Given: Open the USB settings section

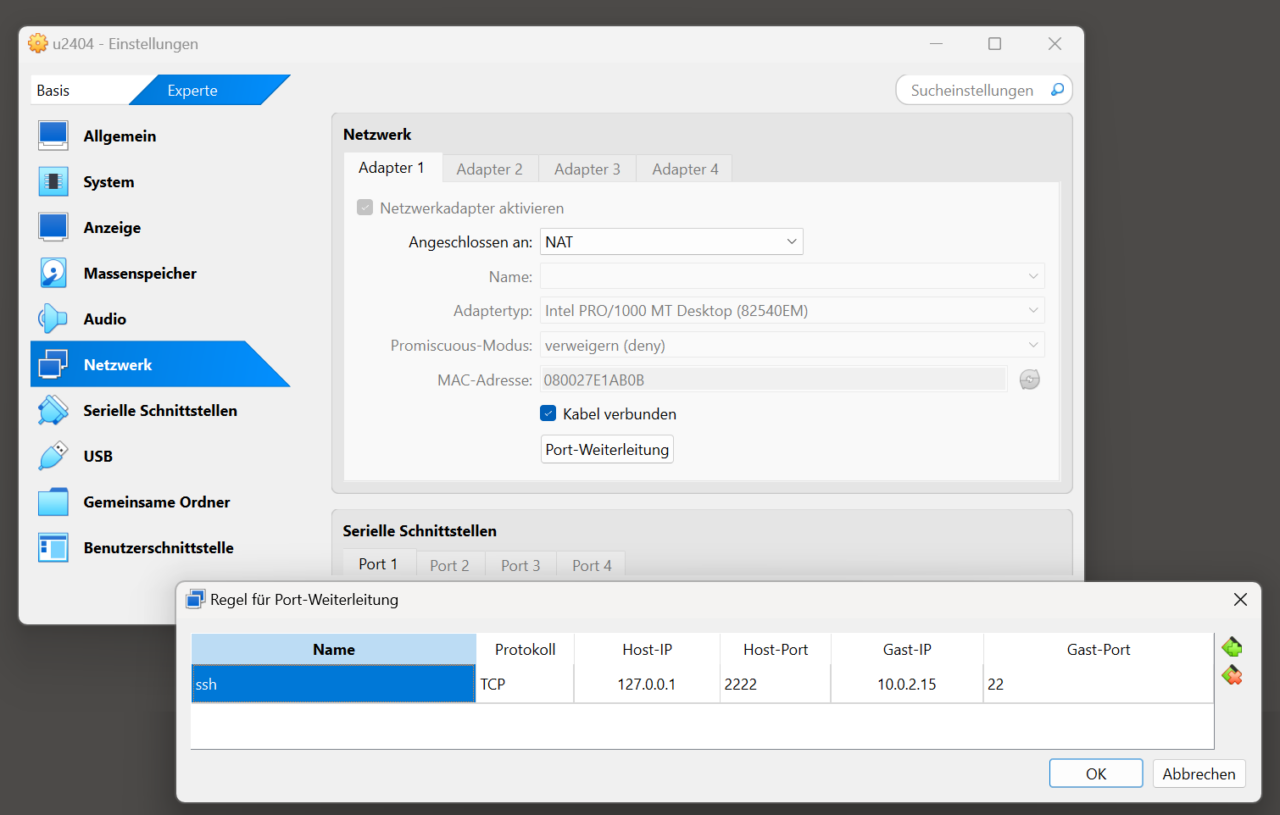Looking at the screenshot, I should 98,456.
